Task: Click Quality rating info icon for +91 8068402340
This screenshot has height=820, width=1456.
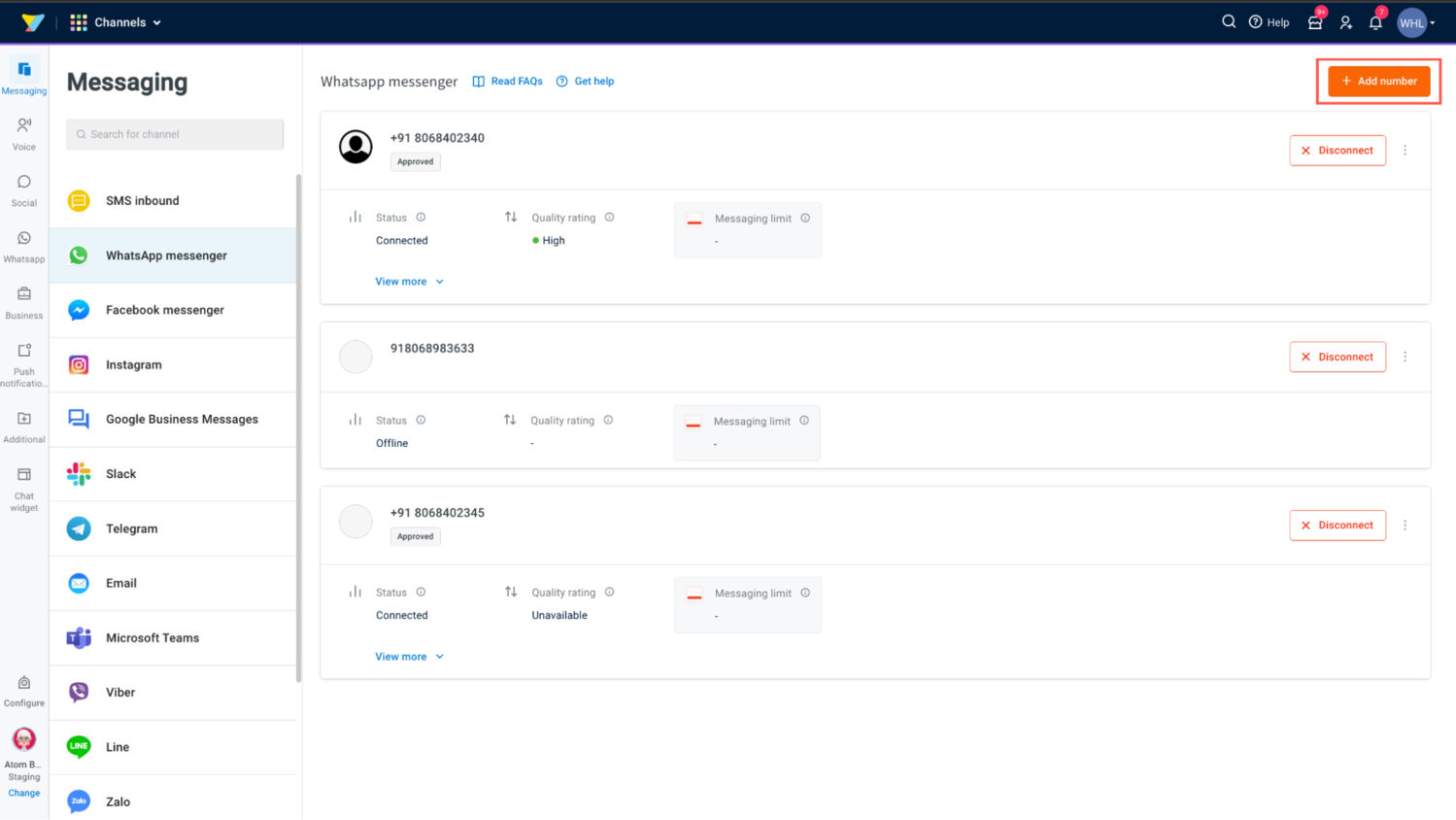Action: click(610, 218)
